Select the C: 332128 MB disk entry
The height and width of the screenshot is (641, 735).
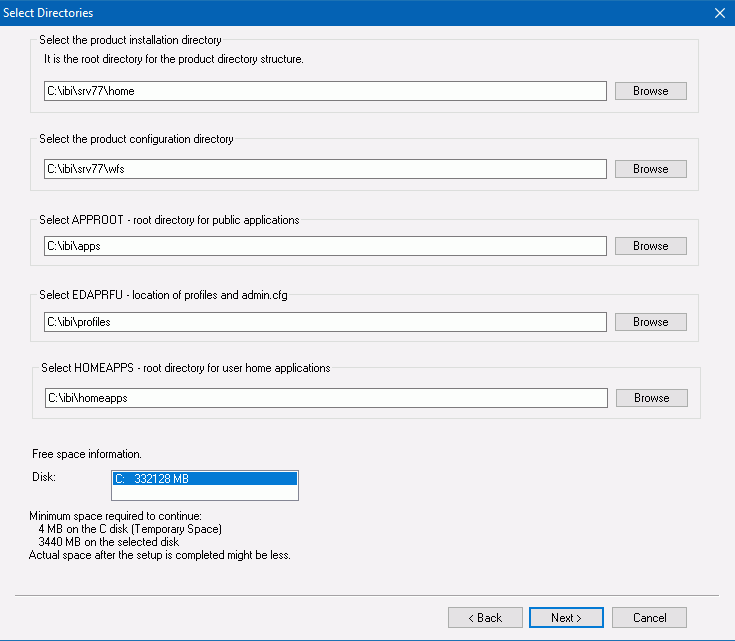(205, 478)
